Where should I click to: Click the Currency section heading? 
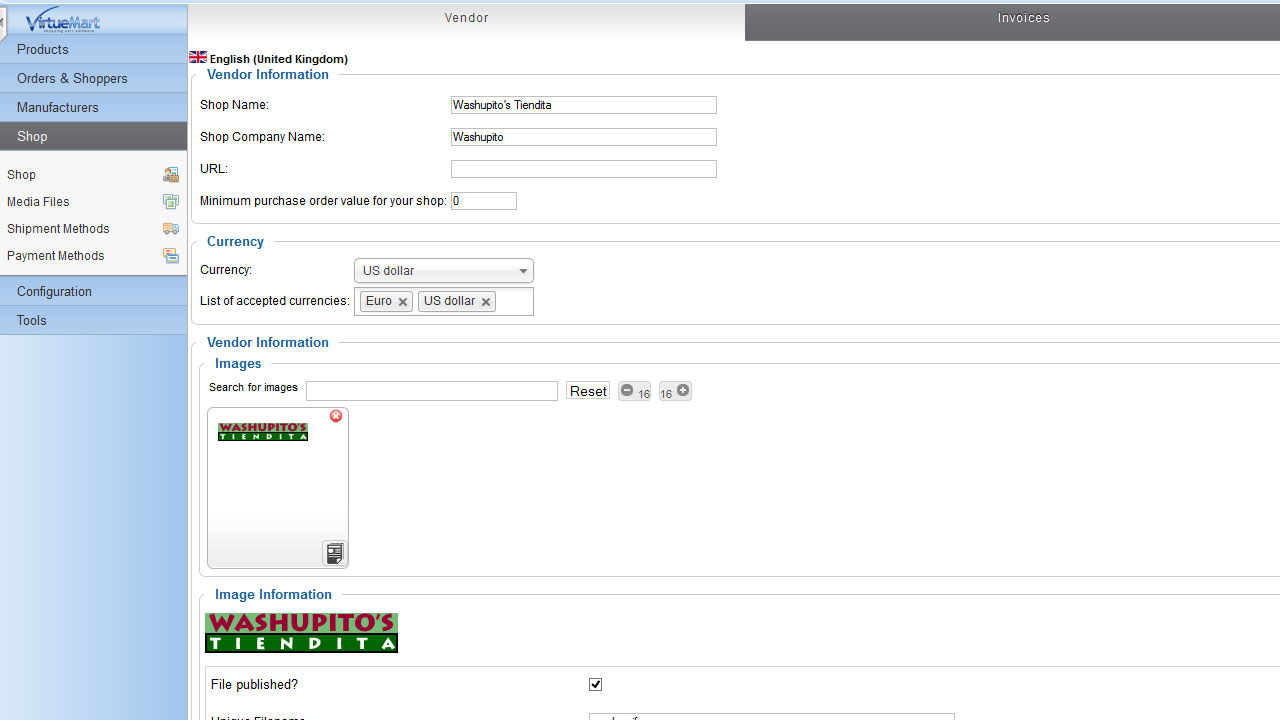click(235, 241)
